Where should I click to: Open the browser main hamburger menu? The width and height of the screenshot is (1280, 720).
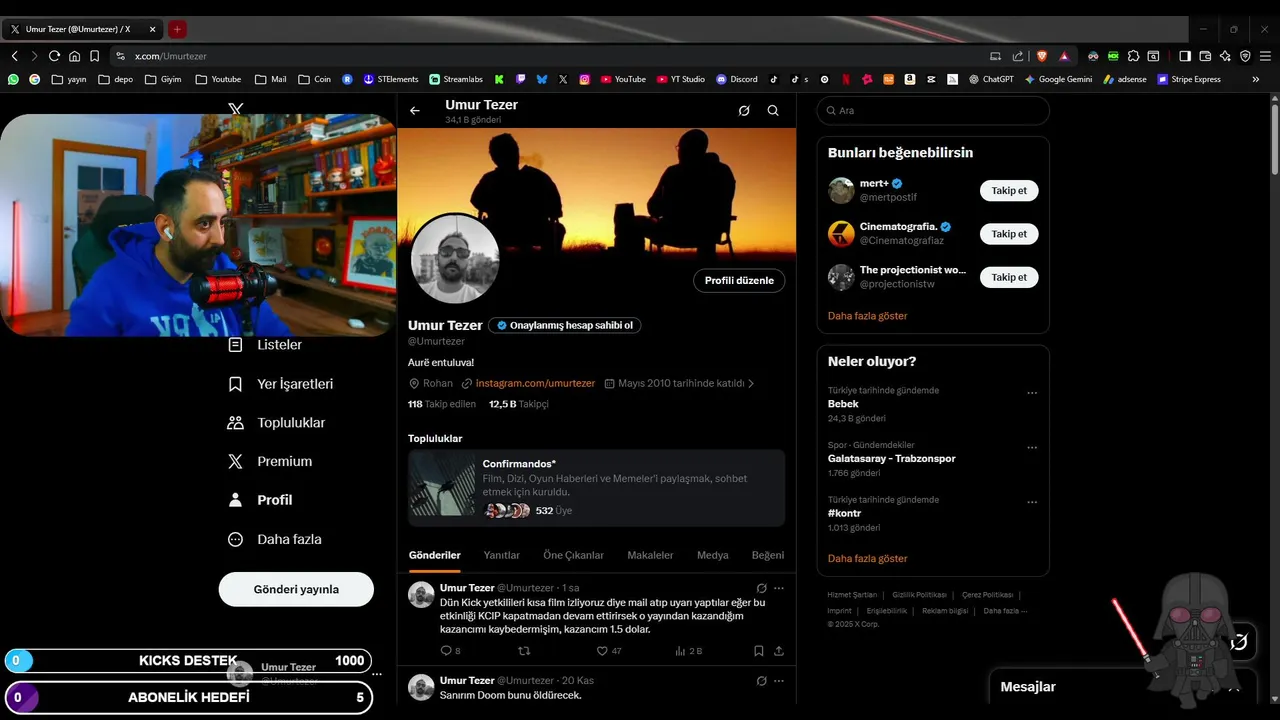point(1265,56)
